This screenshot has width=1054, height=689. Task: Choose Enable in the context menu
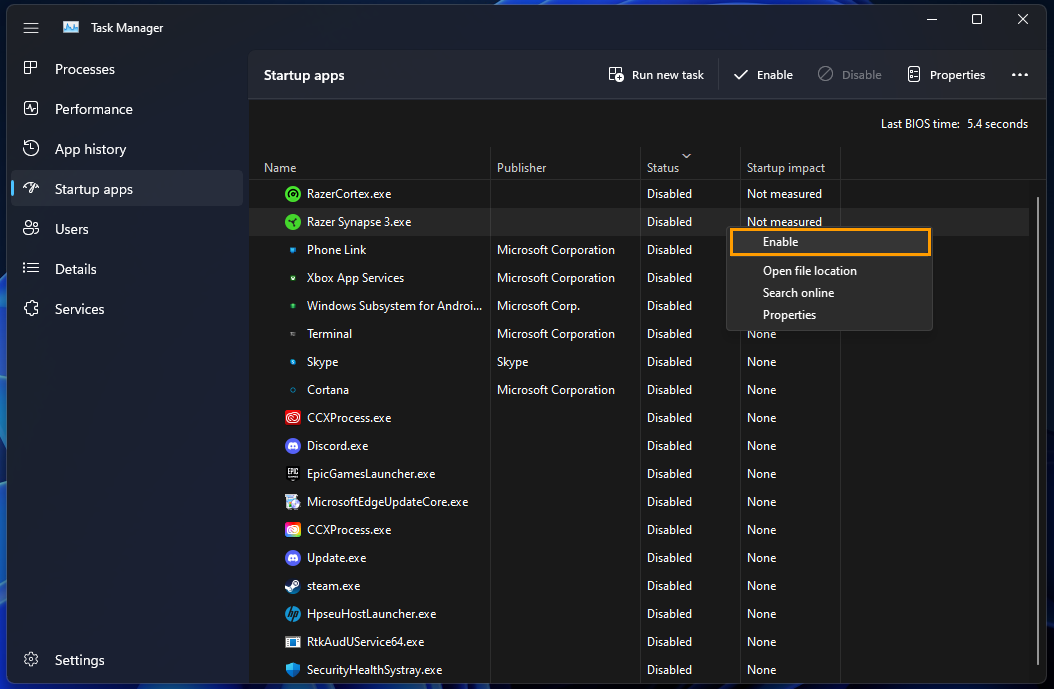[x=830, y=242]
